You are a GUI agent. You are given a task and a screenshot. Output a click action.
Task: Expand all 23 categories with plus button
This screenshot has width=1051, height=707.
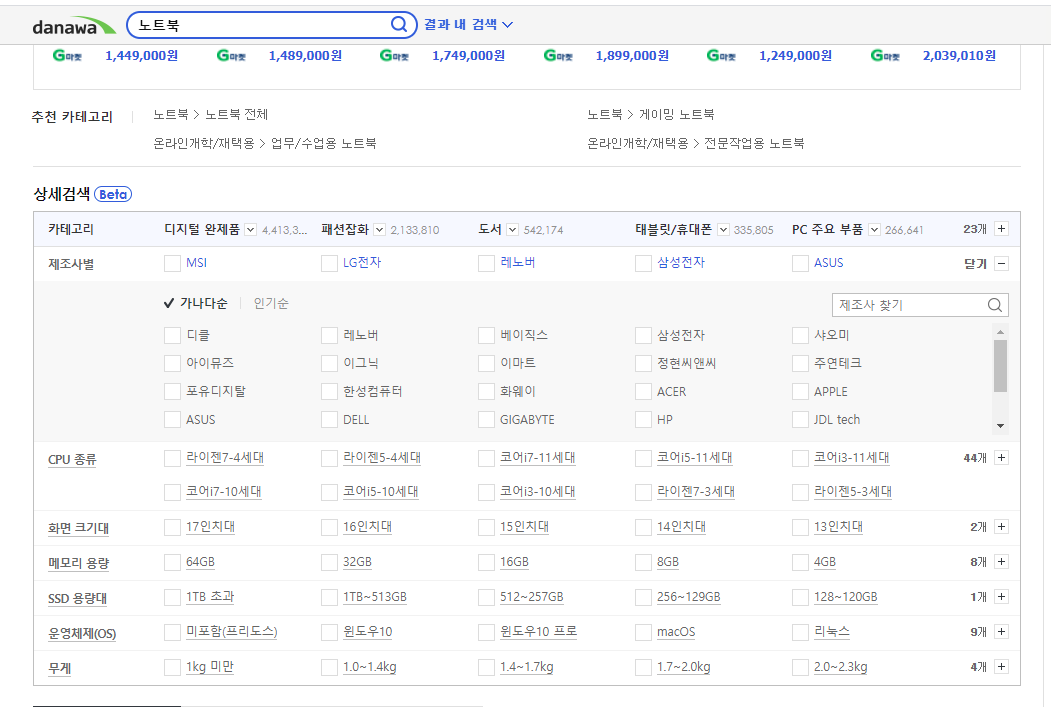point(1001,229)
